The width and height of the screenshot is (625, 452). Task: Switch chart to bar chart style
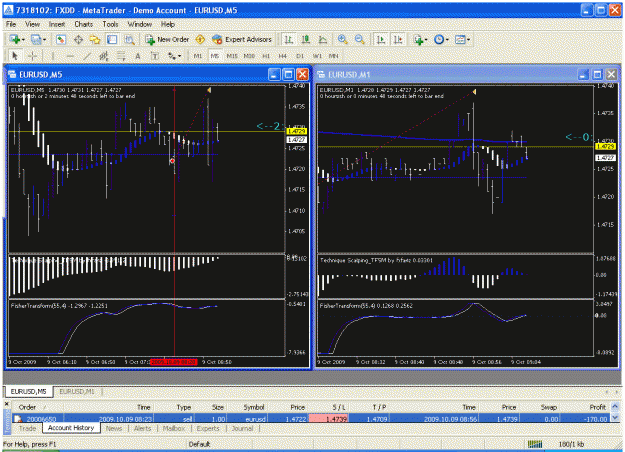tap(289, 39)
